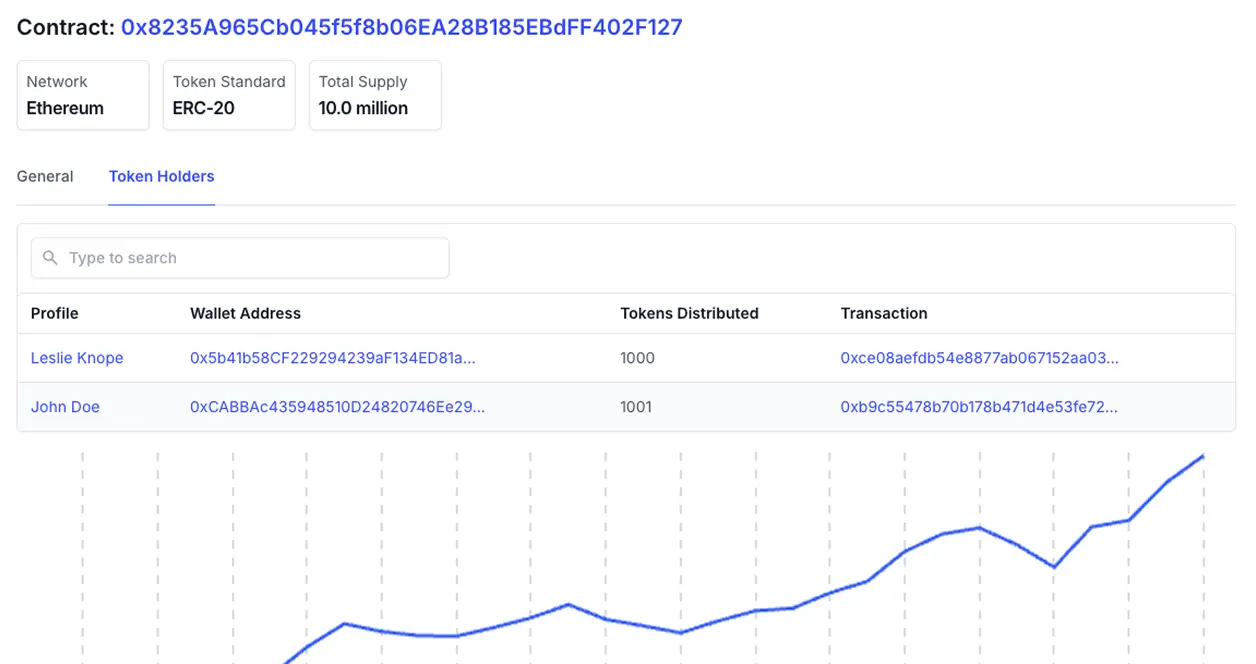Click the Transaction column header
Image resolution: width=1256 pixels, height=664 pixels.
884,313
